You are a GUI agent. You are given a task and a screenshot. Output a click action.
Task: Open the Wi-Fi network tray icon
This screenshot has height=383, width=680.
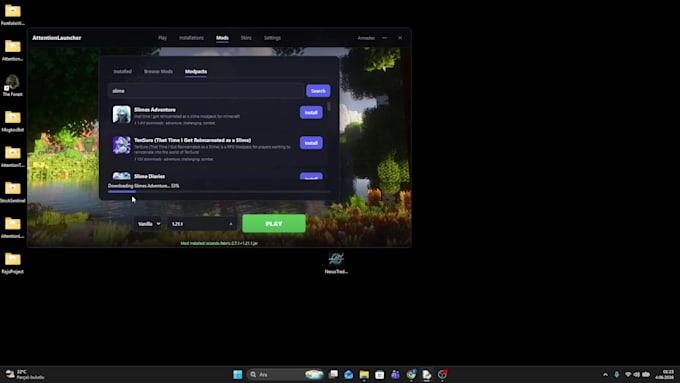[628, 374]
